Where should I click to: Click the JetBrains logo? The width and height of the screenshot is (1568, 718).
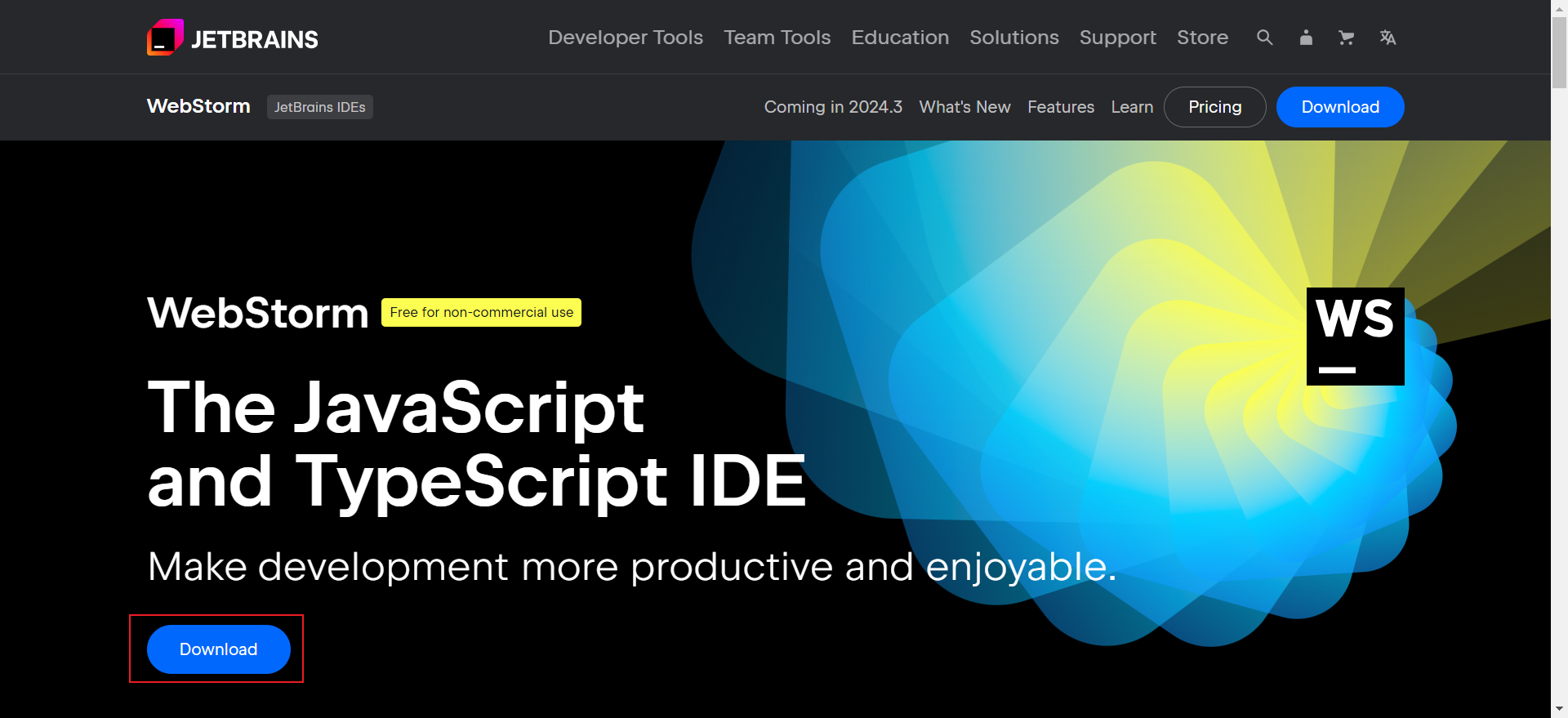(x=233, y=38)
